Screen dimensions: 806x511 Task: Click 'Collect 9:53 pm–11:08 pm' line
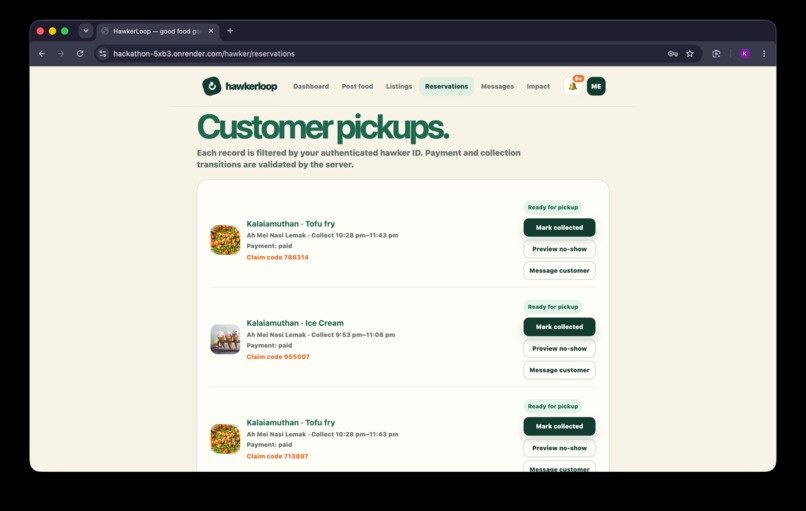coord(353,335)
